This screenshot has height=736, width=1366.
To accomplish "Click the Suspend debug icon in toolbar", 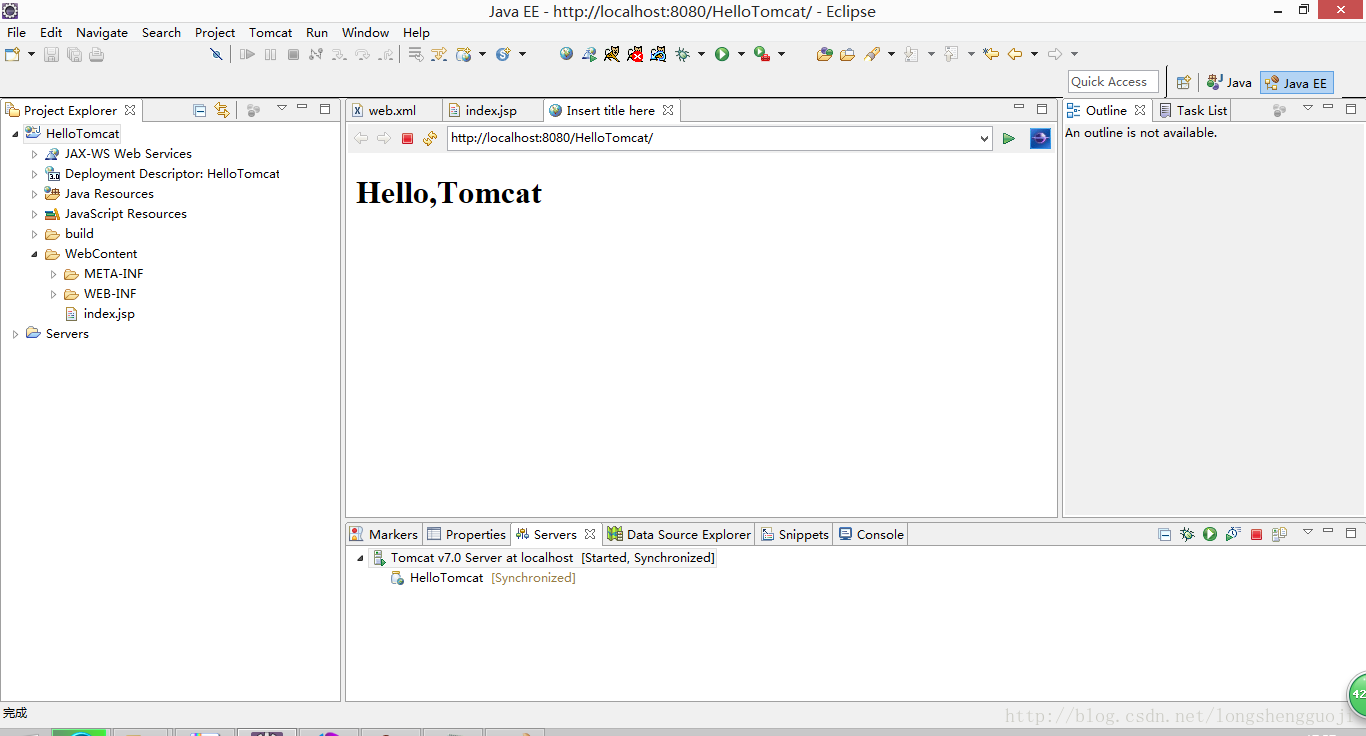I will coord(270,54).
